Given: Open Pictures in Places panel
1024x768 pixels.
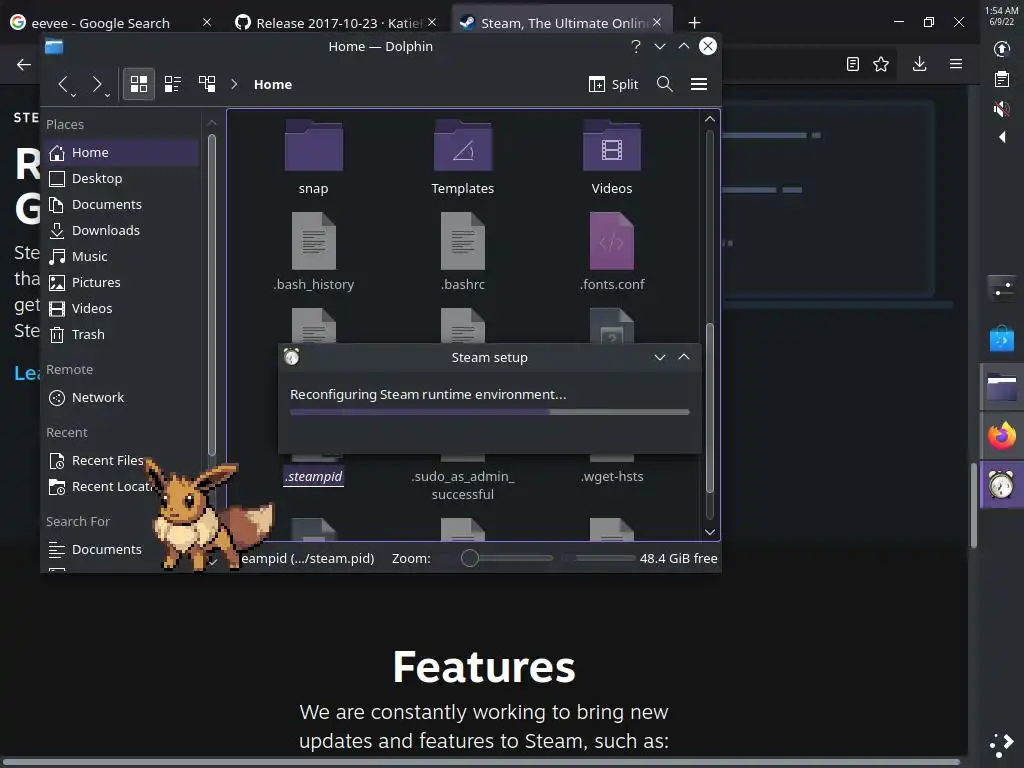Looking at the screenshot, I should click(122, 283).
